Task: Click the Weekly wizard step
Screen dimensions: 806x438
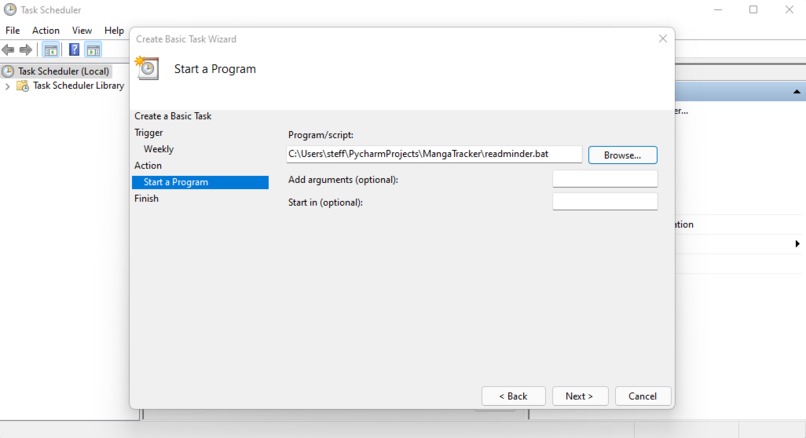Action: point(158,149)
